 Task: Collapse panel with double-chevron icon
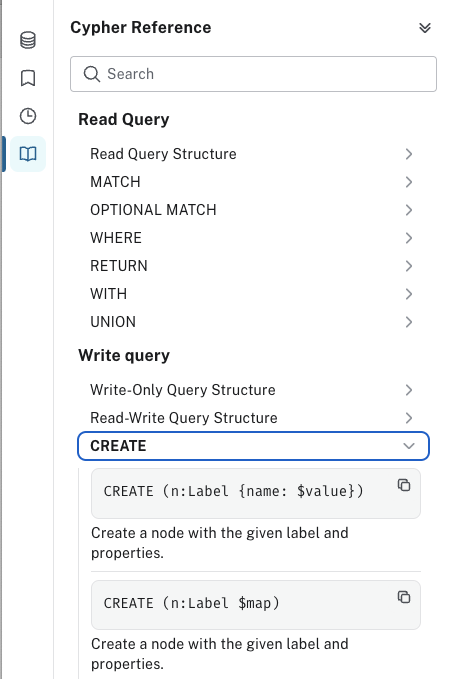point(425,28)
